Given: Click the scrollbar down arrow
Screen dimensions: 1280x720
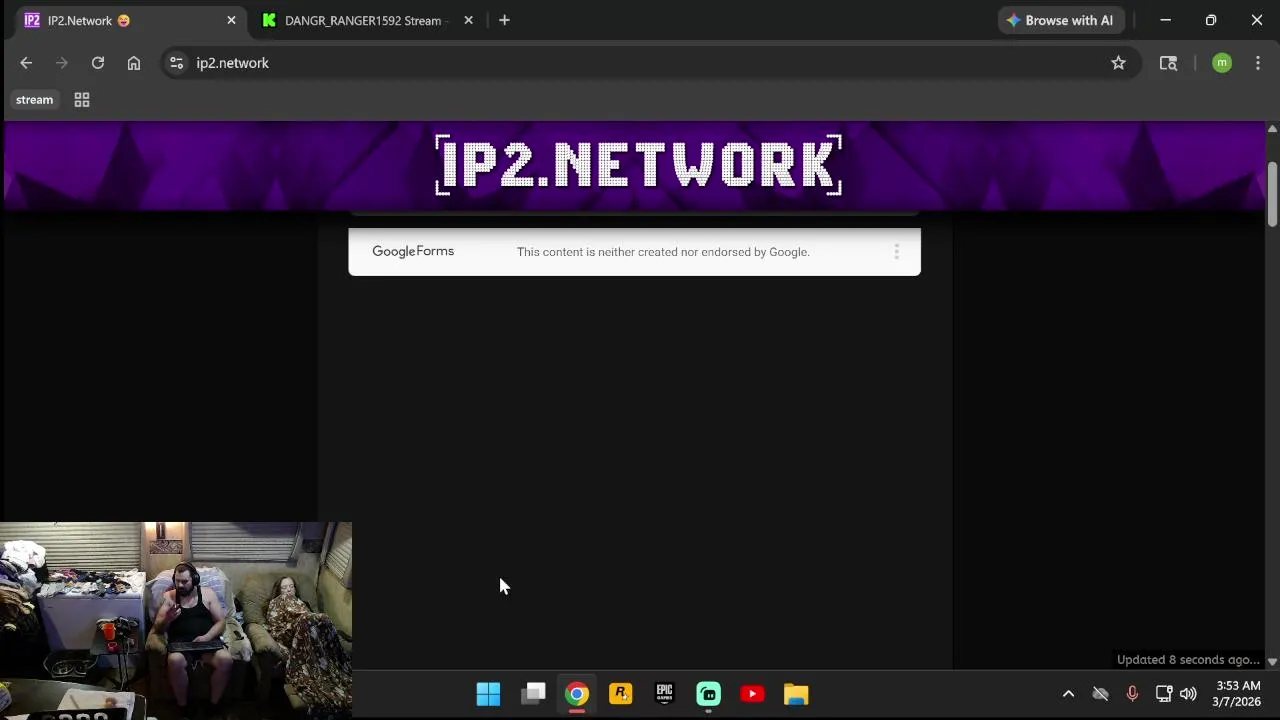Looking at the screenshot, I should point(1272,662).
